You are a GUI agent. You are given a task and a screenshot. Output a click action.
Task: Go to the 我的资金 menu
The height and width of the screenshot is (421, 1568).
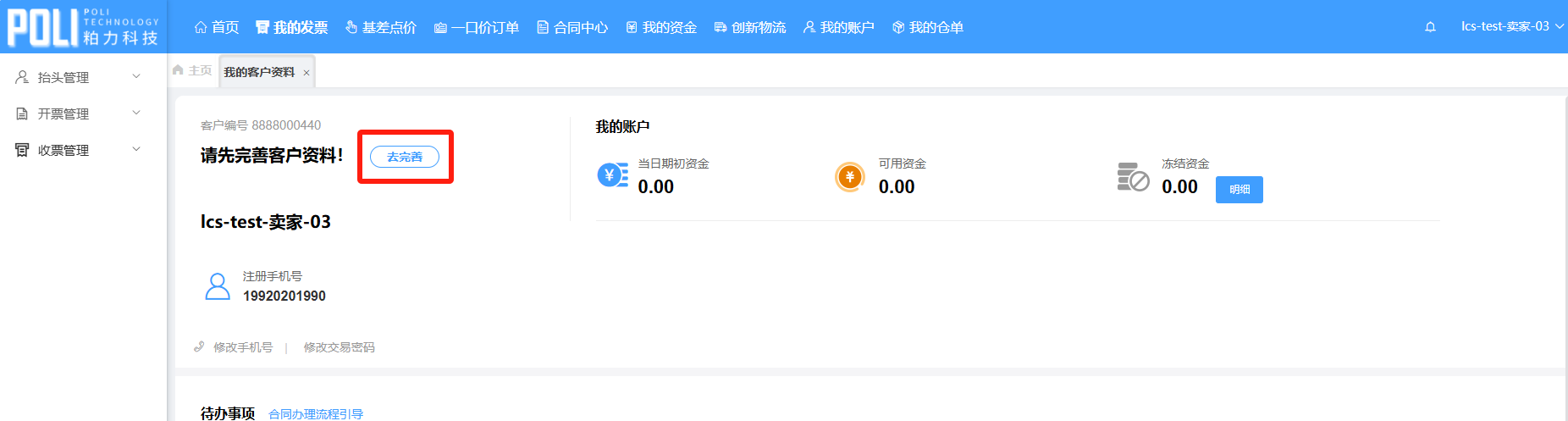[x=661, y=27]
